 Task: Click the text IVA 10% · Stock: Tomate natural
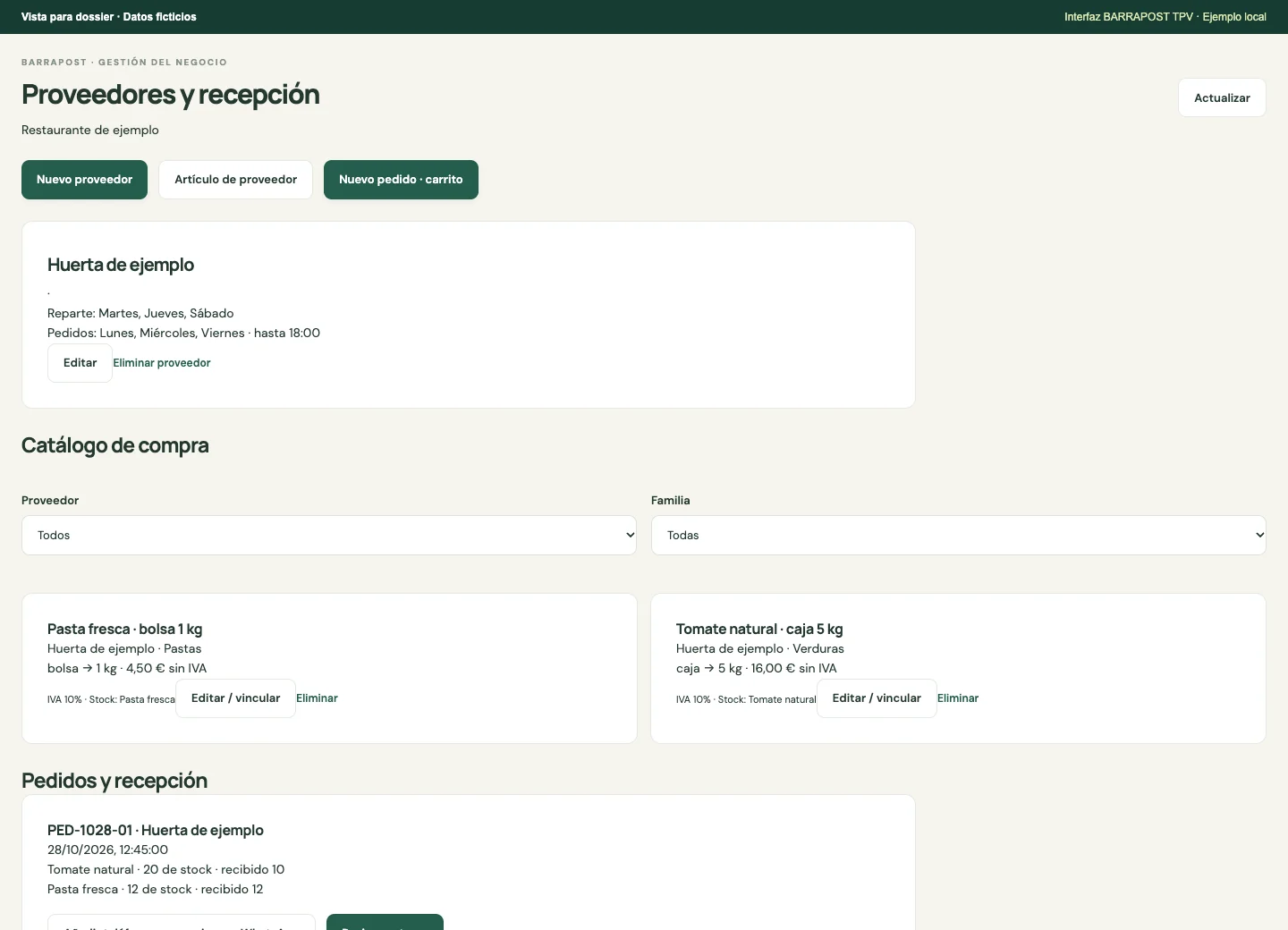[x=746, y=699]
